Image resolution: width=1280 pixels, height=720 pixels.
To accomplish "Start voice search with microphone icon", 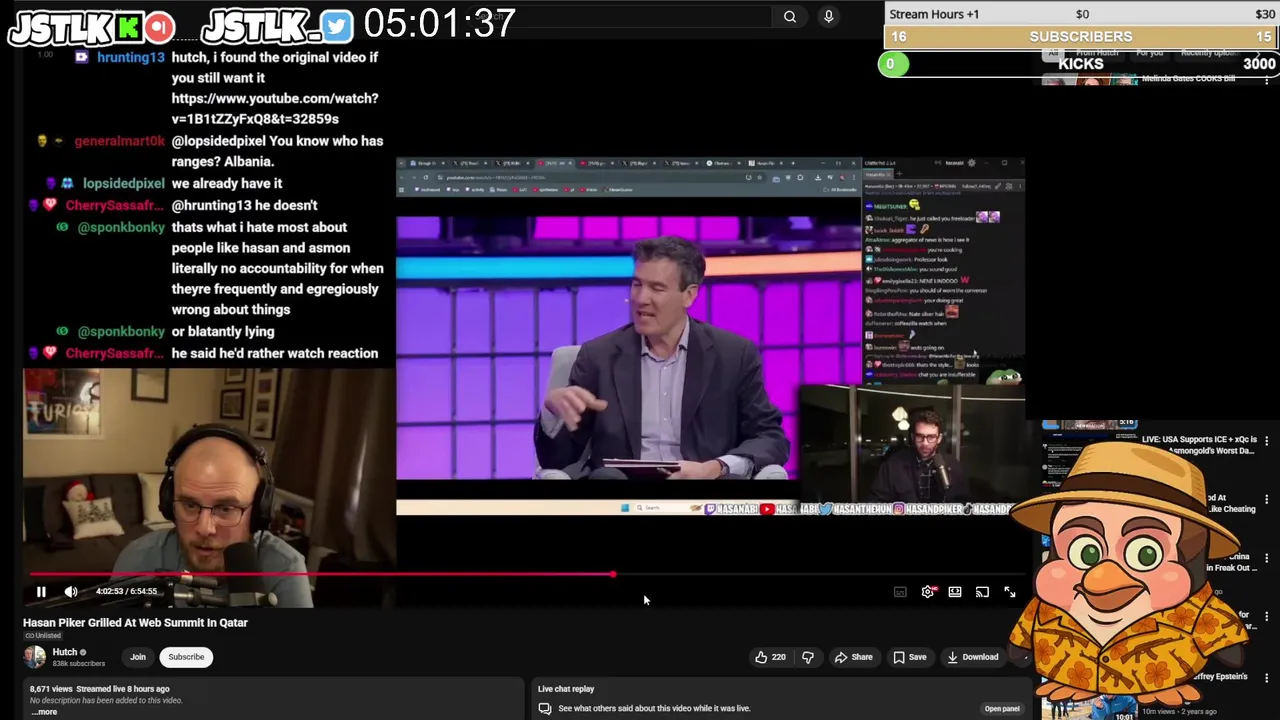I will (828, 16).
